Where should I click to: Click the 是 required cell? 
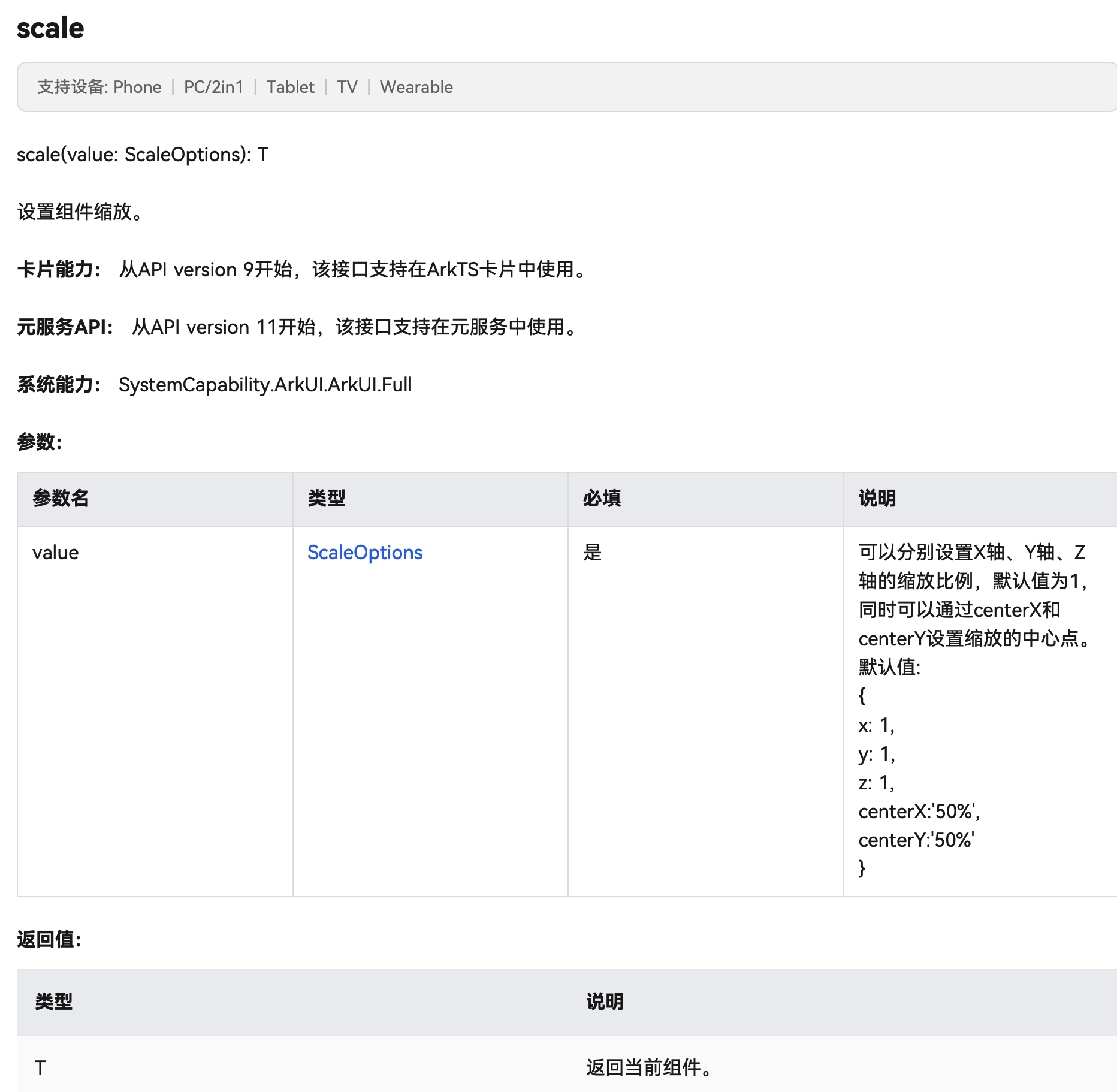tap(592, 553)
